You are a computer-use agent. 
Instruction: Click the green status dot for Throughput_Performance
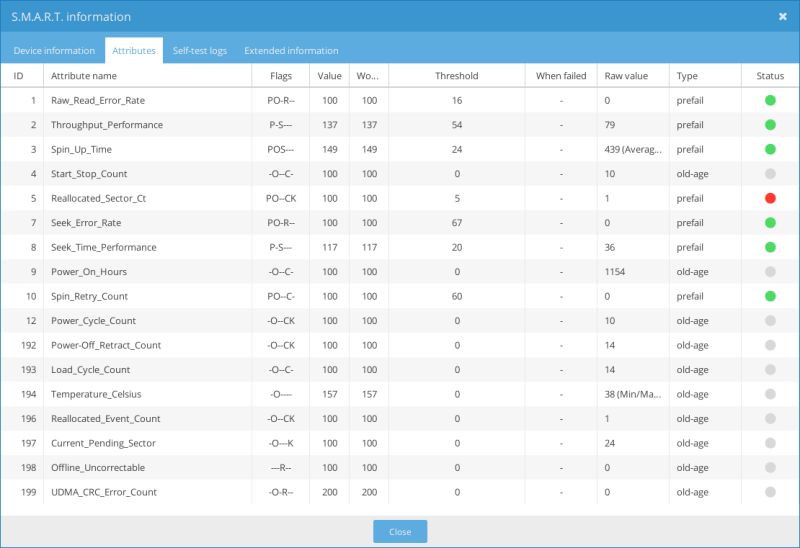[770, 124]
